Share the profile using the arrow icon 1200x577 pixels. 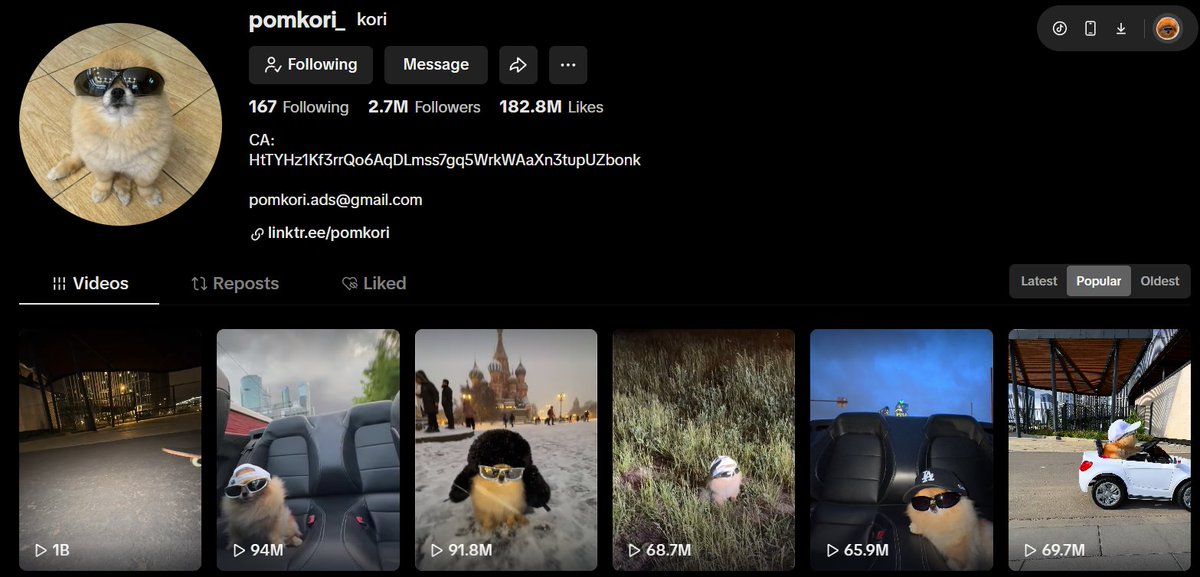tap(518, 64)
